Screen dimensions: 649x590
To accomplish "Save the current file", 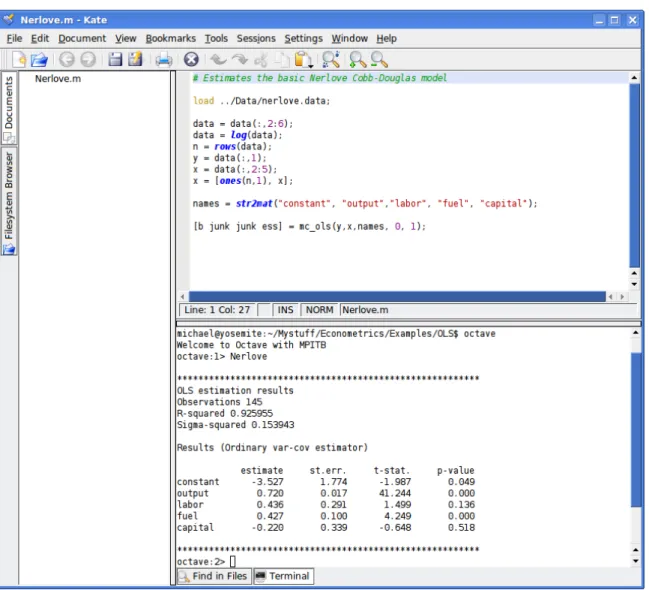I will [x=115, y=60].
